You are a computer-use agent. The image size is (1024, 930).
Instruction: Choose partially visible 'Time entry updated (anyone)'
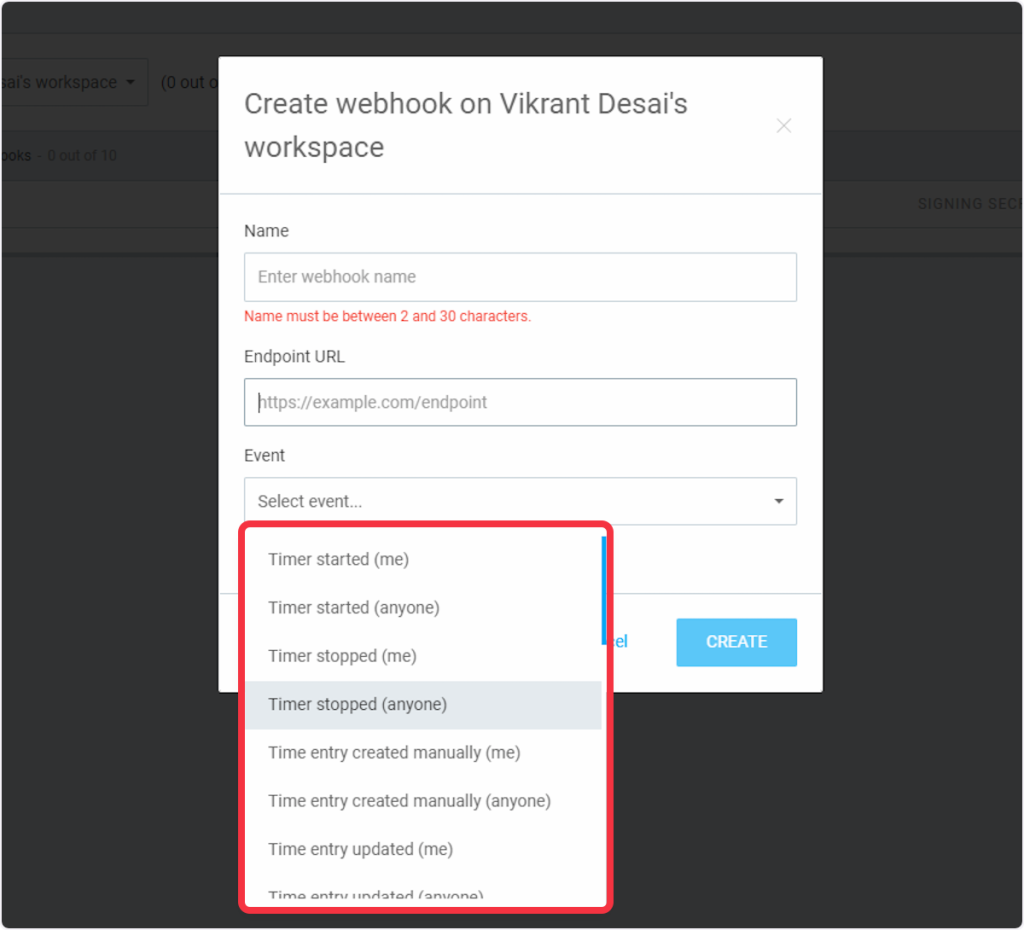tap(375, 895)
